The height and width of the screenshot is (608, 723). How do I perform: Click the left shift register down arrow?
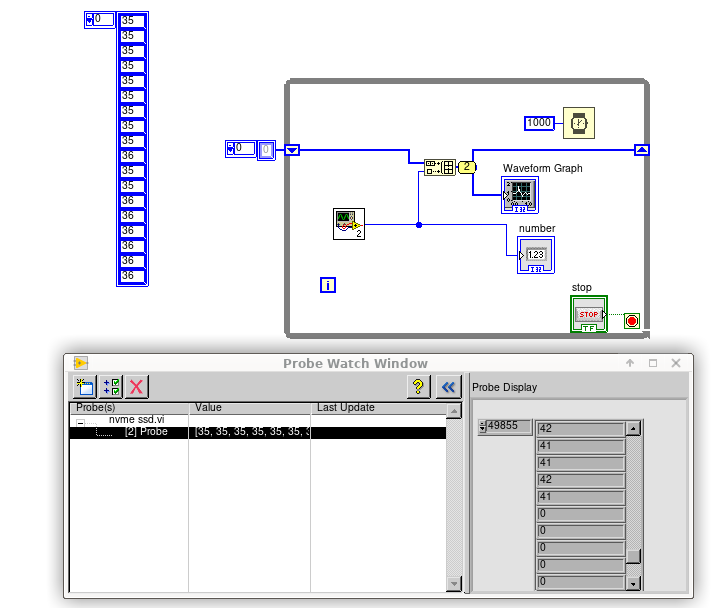[x=292, y=150]
